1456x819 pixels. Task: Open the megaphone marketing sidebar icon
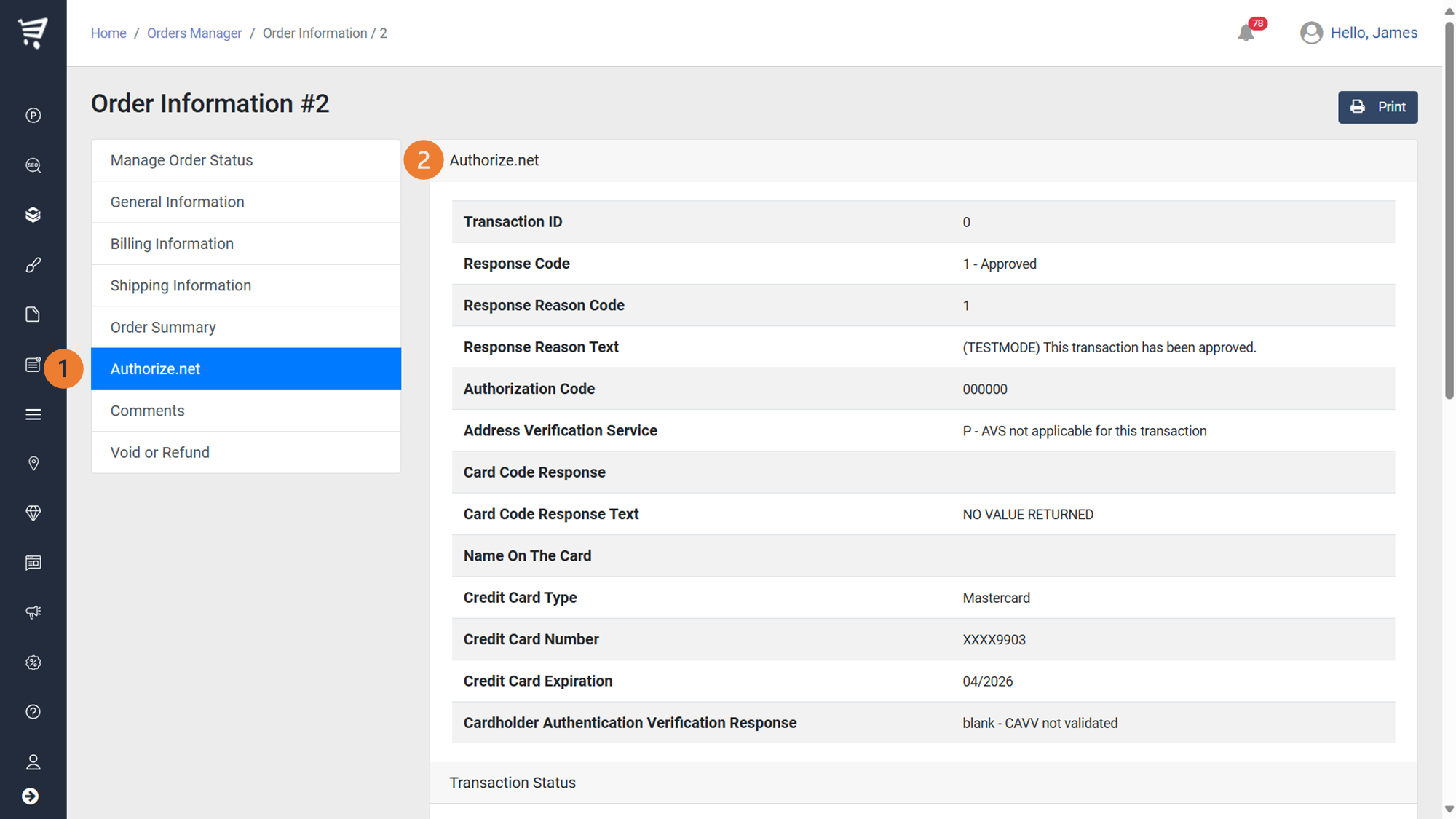[33, 612]
